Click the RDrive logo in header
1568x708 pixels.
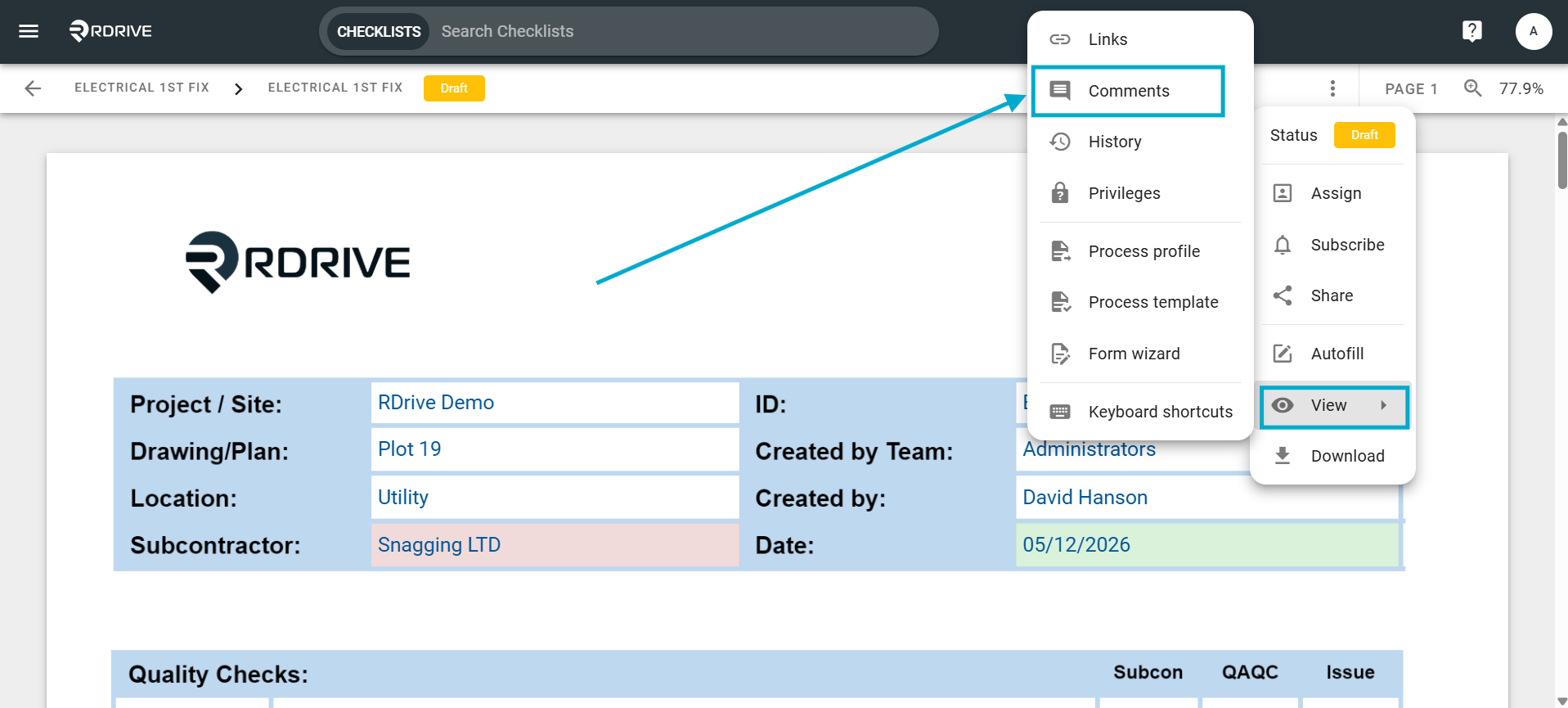(x=110, y=31)
